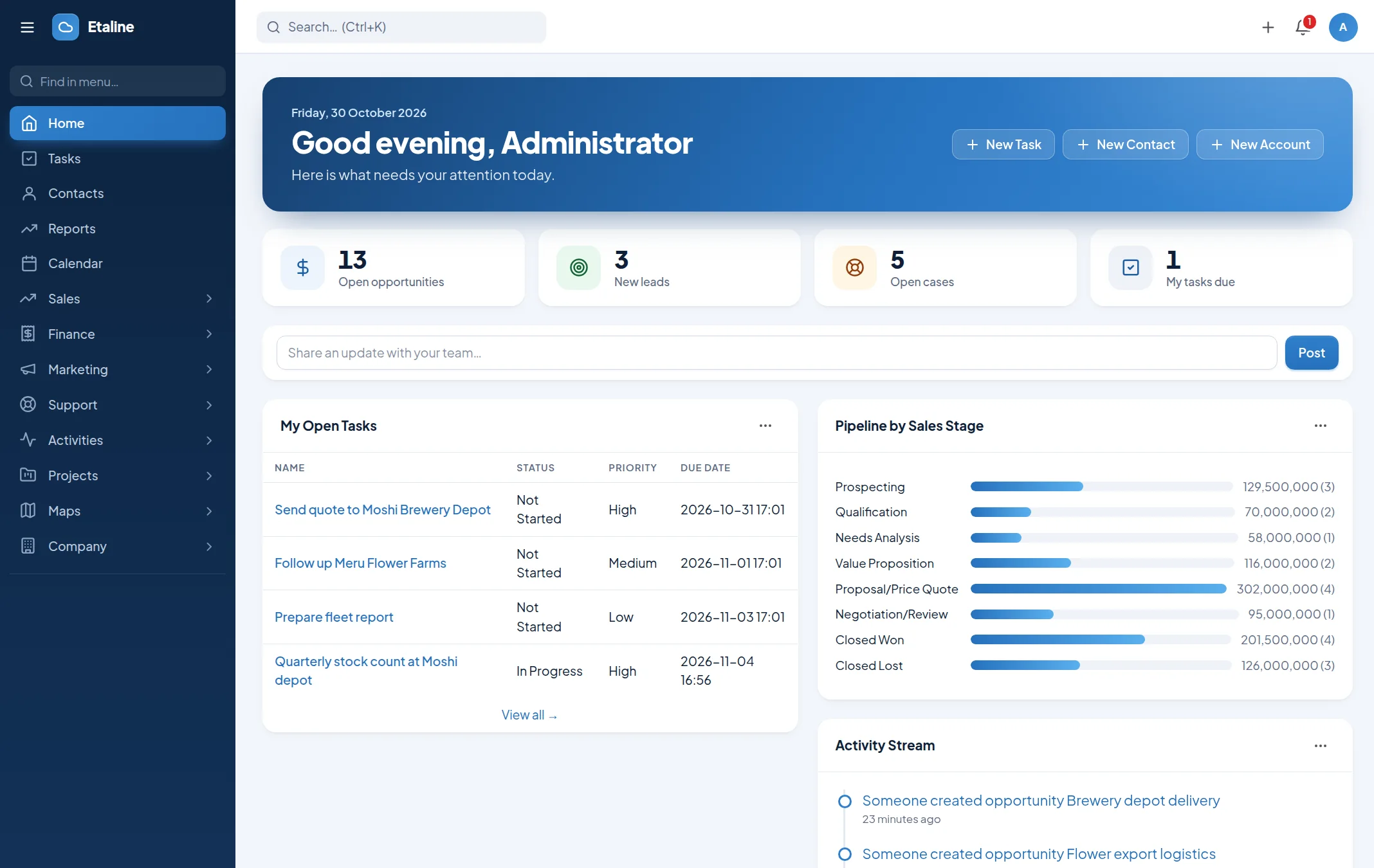This screenshot has width=1374, height=868.
Task: Open Pipeline by Sales Stage options menu
Action: click(x=1320, y=426)
